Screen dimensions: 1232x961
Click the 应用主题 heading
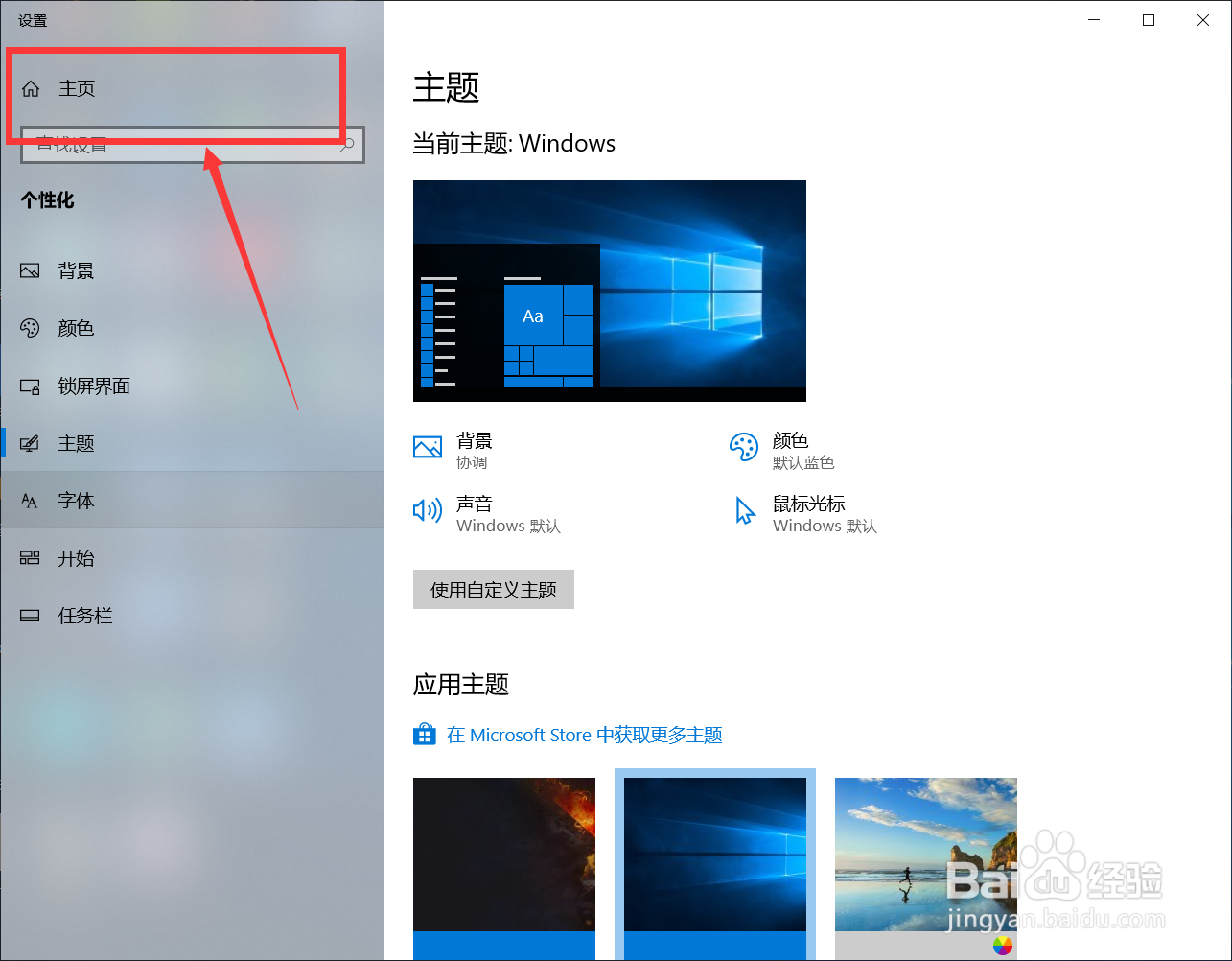[461, 685]
